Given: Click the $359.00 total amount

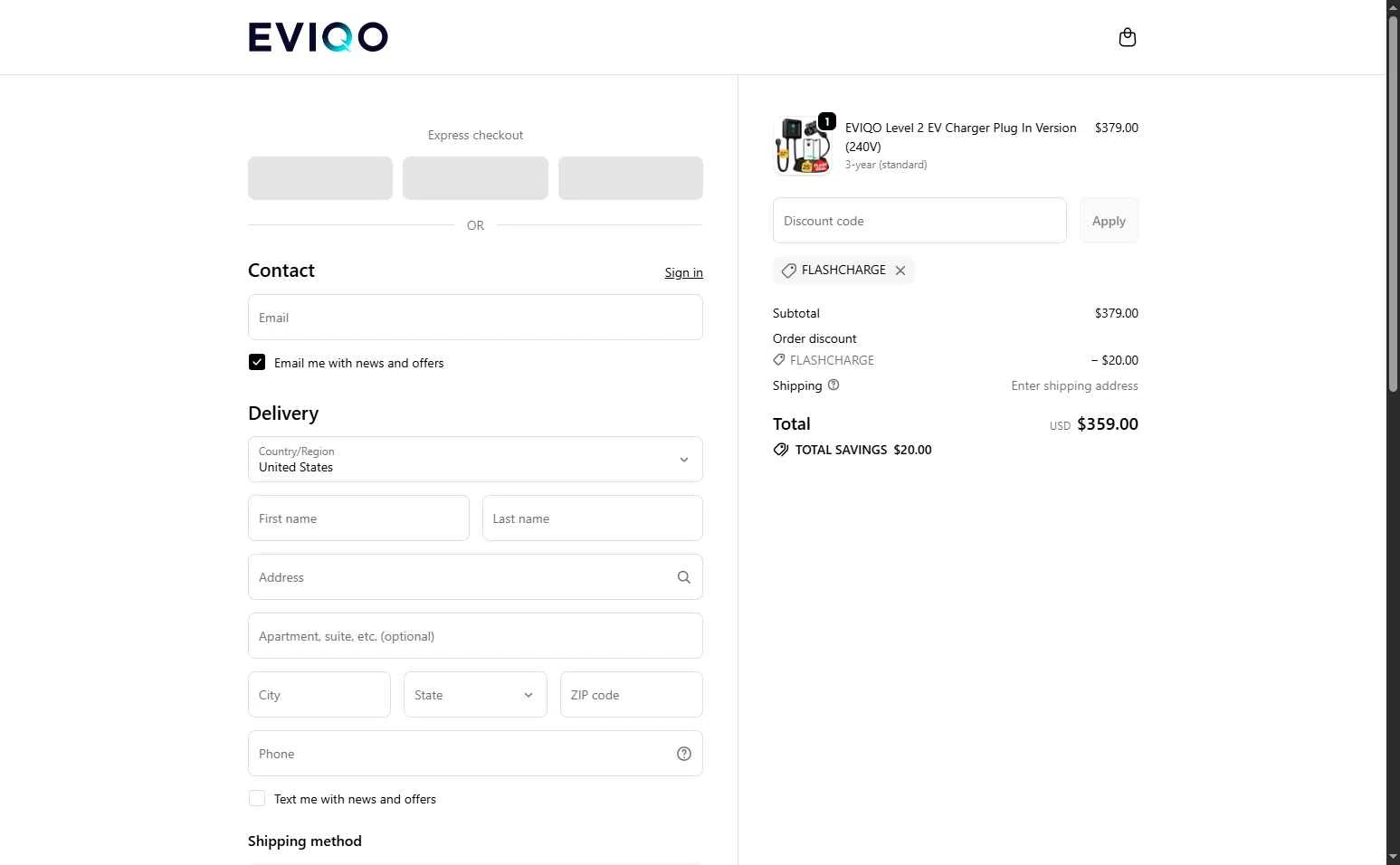Looking at the screenshot, I should [1108, 424].
